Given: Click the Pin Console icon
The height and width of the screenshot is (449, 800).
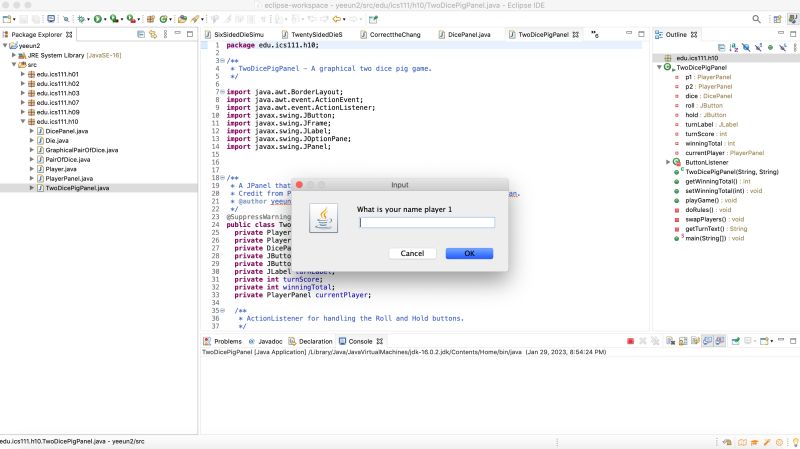Looking at the screenshot, I should (x=736, y=341).
